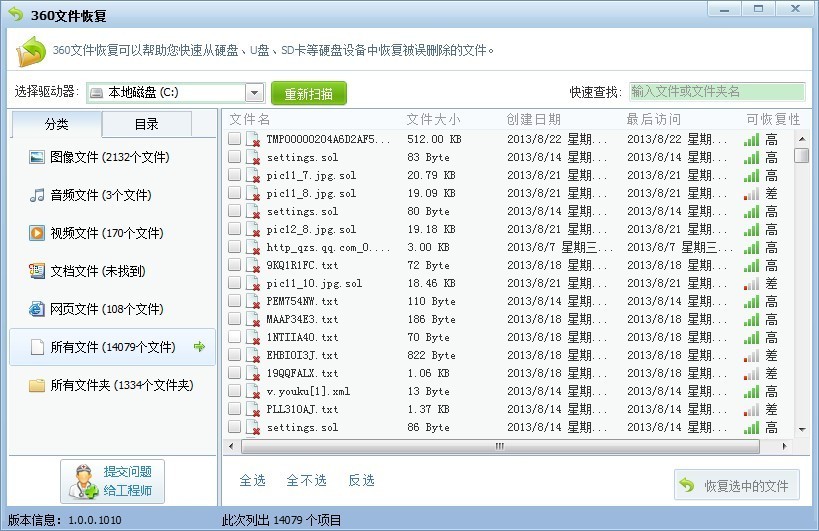This screenshot has height=531, width=819.
Task: Click the 重新扫描 rescan button
Action: 309,93
